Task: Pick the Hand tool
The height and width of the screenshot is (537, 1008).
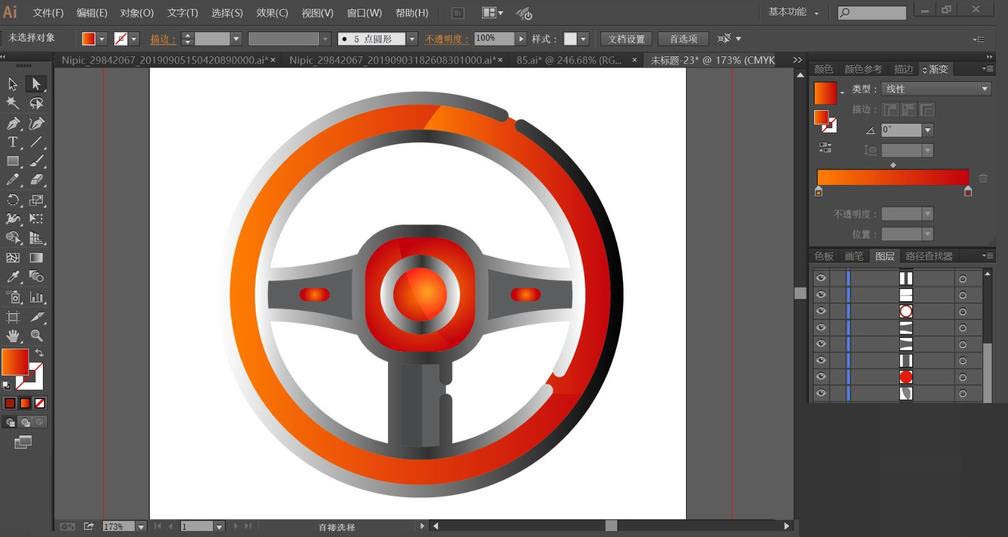Action: (13, 336)
